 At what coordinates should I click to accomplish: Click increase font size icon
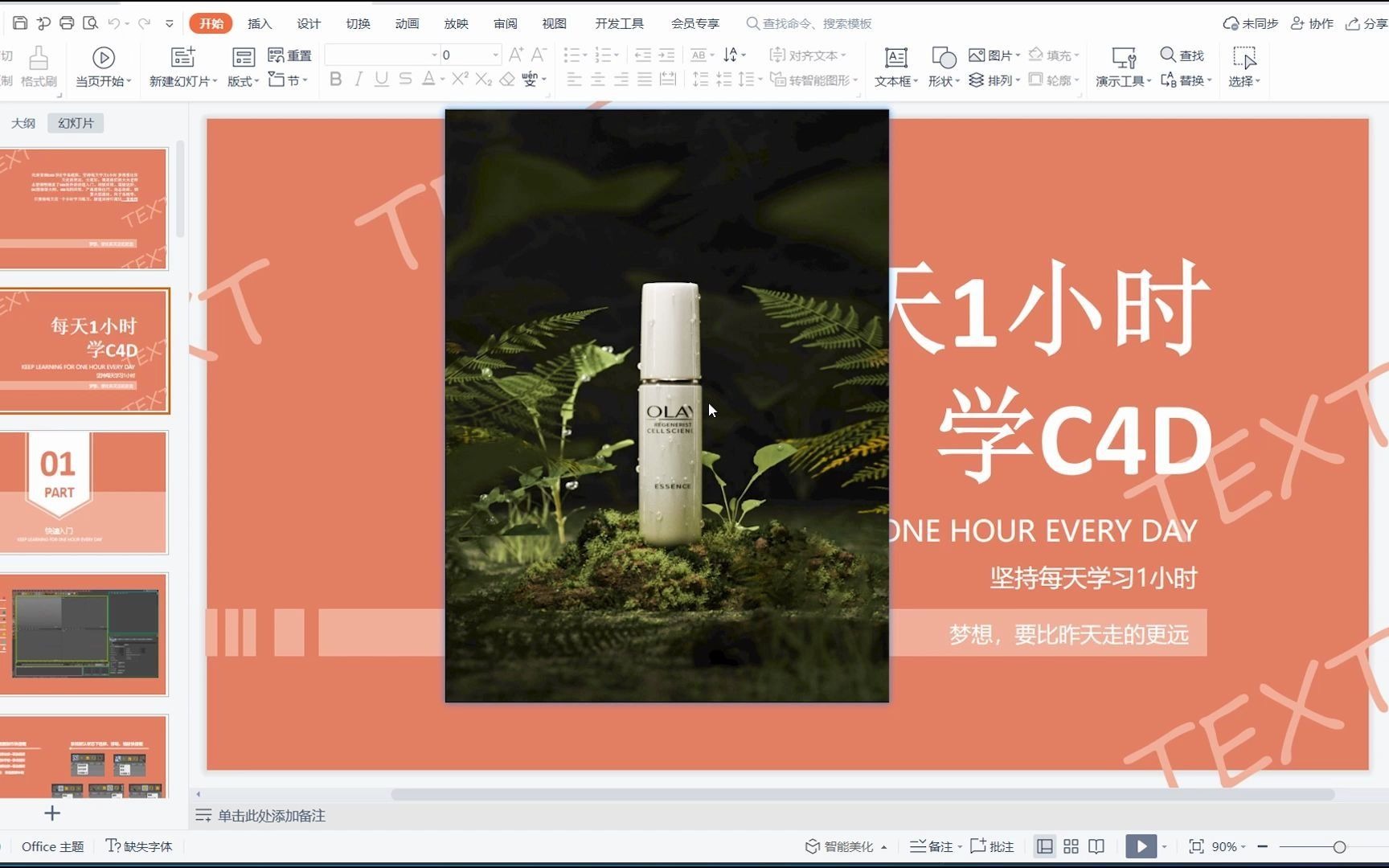[516, 55]
